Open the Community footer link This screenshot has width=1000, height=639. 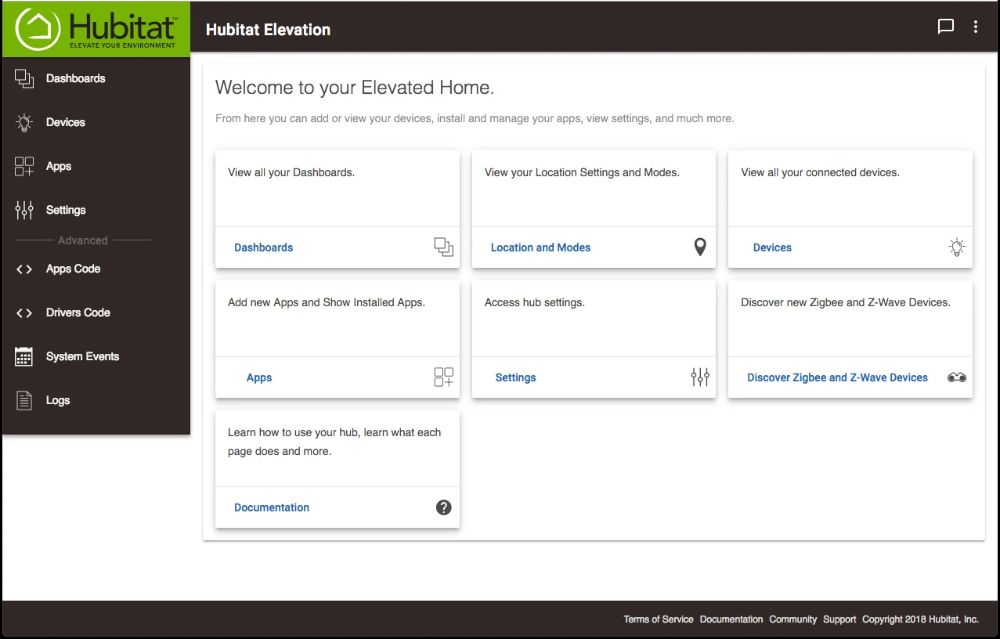point(793,620)
